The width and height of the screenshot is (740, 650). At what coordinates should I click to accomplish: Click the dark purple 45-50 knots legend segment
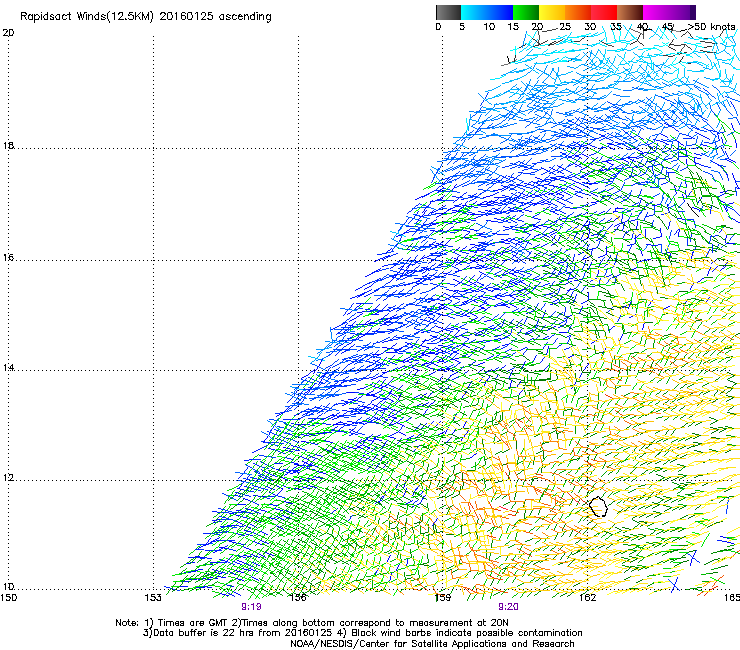click(x=682, y=12)
